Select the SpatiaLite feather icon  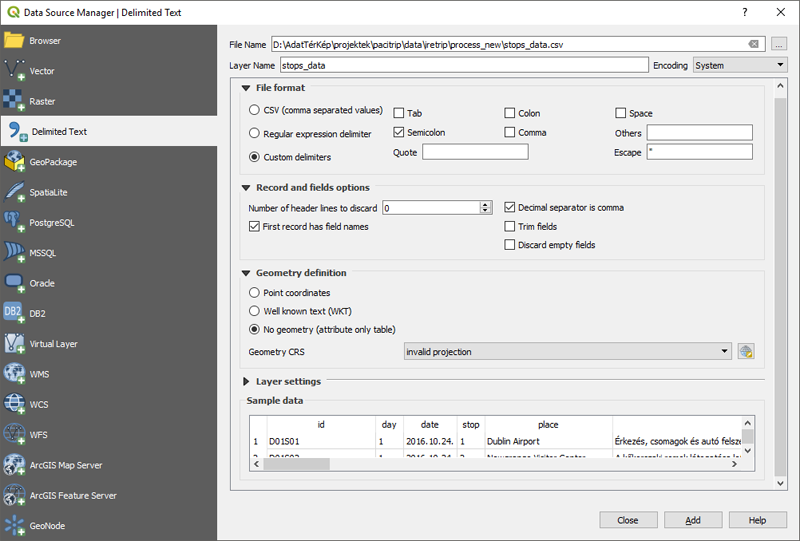[x=14, y=192]
